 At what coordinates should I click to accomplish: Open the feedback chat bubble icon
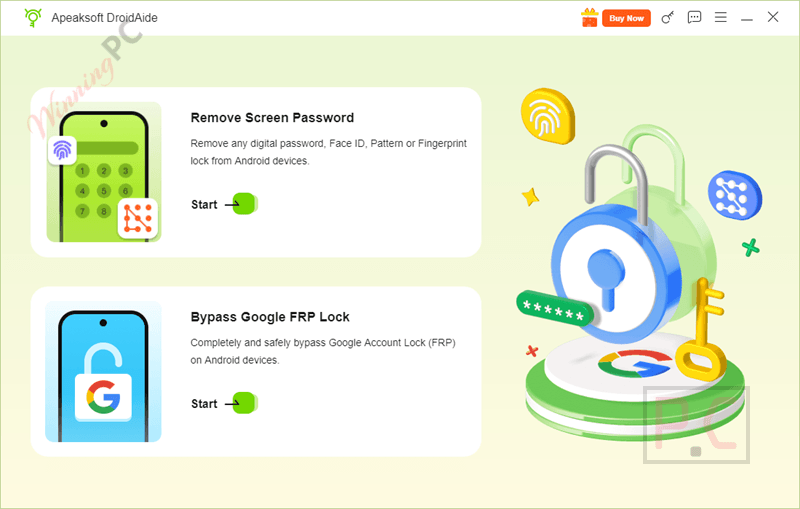(x=694, y=18)
